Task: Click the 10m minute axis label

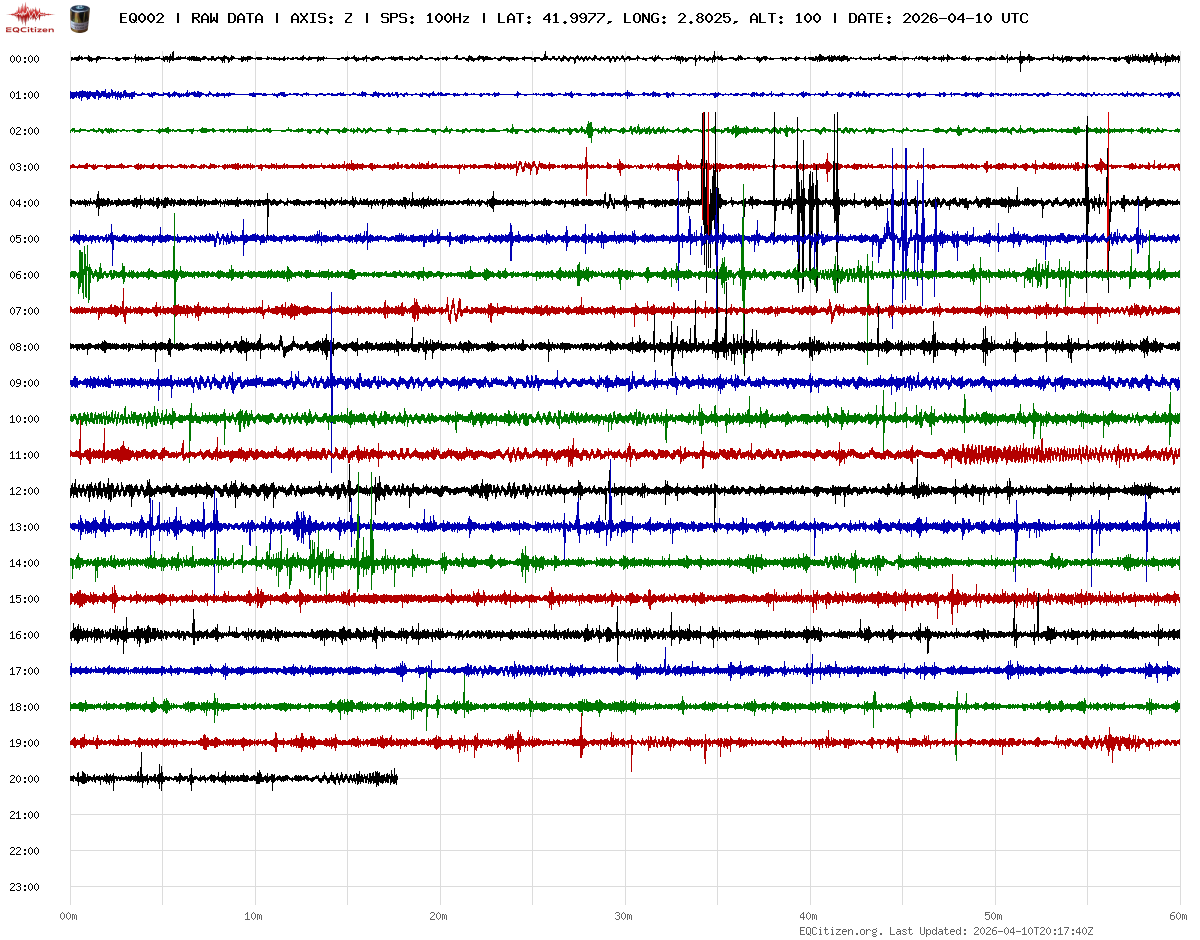Action: click(x=254, y=916)
